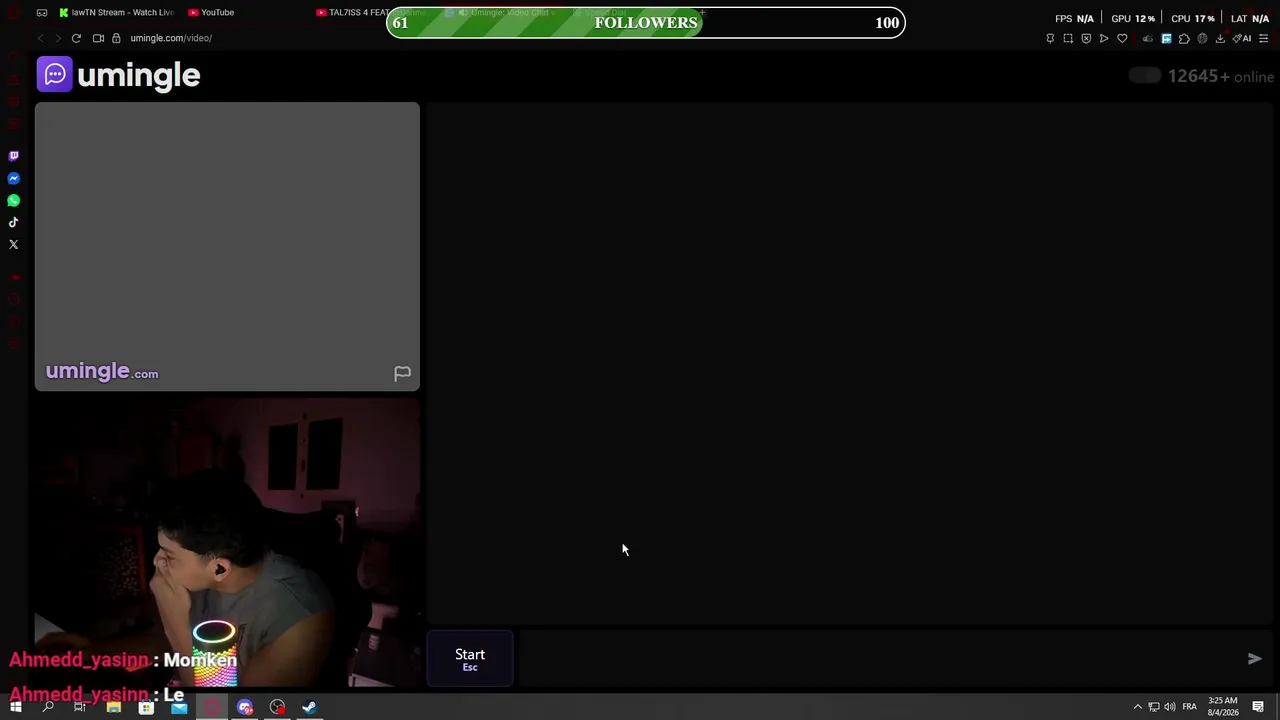Report stranger using the flag icon

point(402,373)
